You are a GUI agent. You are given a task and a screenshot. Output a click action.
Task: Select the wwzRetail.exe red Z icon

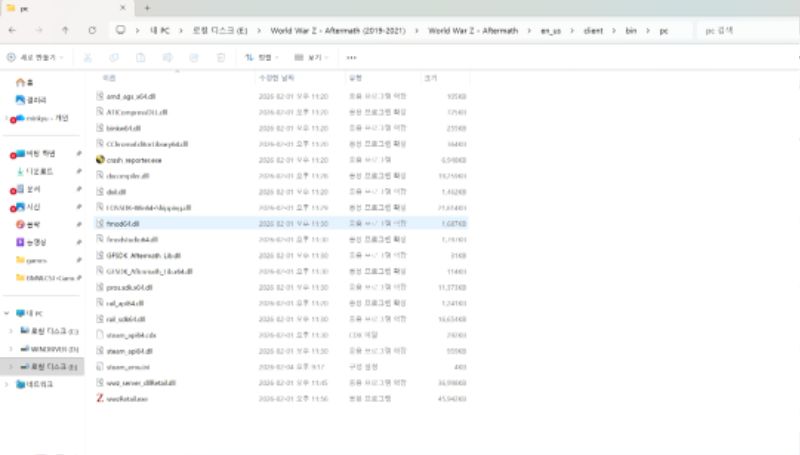point(100,398)
